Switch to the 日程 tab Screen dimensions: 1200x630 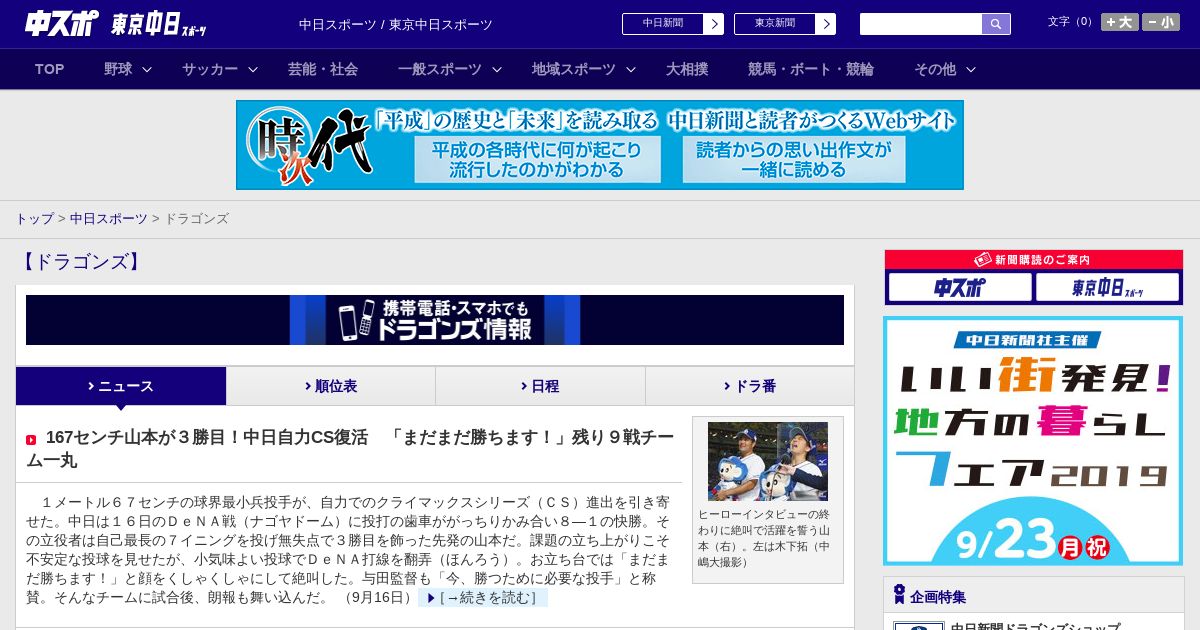point(540,386)
